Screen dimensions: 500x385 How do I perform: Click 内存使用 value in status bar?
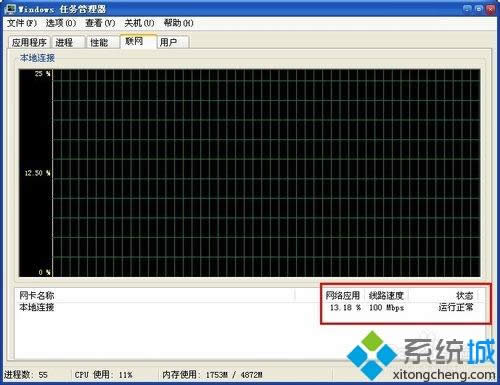pos(212,375)
